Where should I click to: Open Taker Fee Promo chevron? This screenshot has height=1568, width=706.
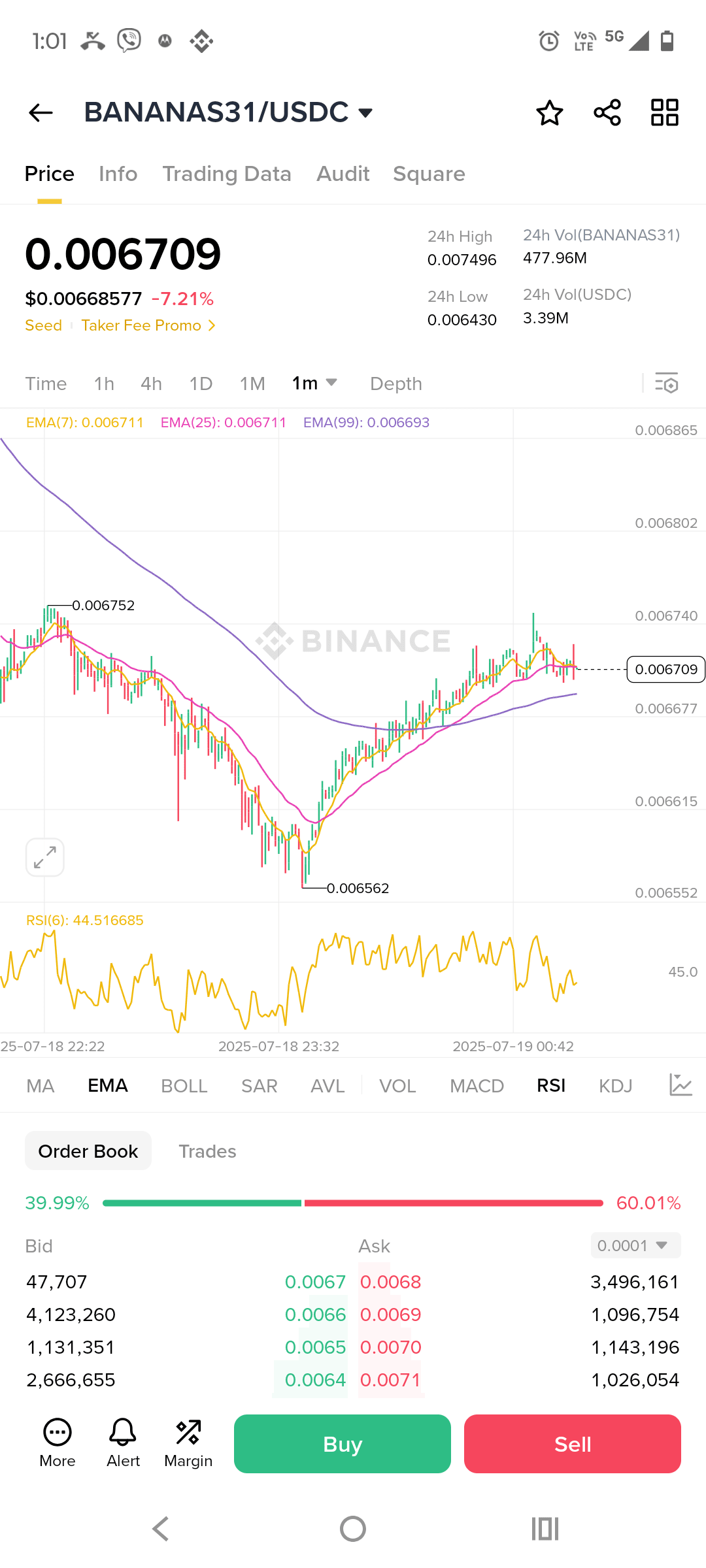212,325
